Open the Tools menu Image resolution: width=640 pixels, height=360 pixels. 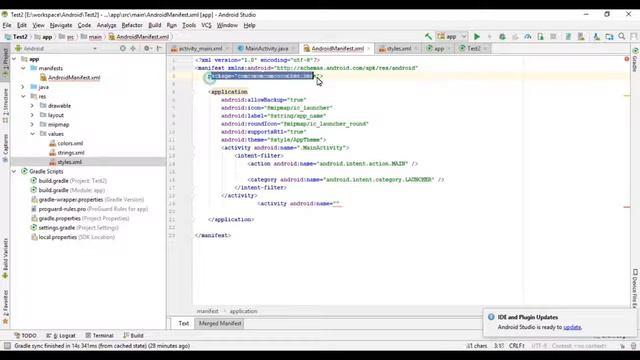tap(189, 25)
